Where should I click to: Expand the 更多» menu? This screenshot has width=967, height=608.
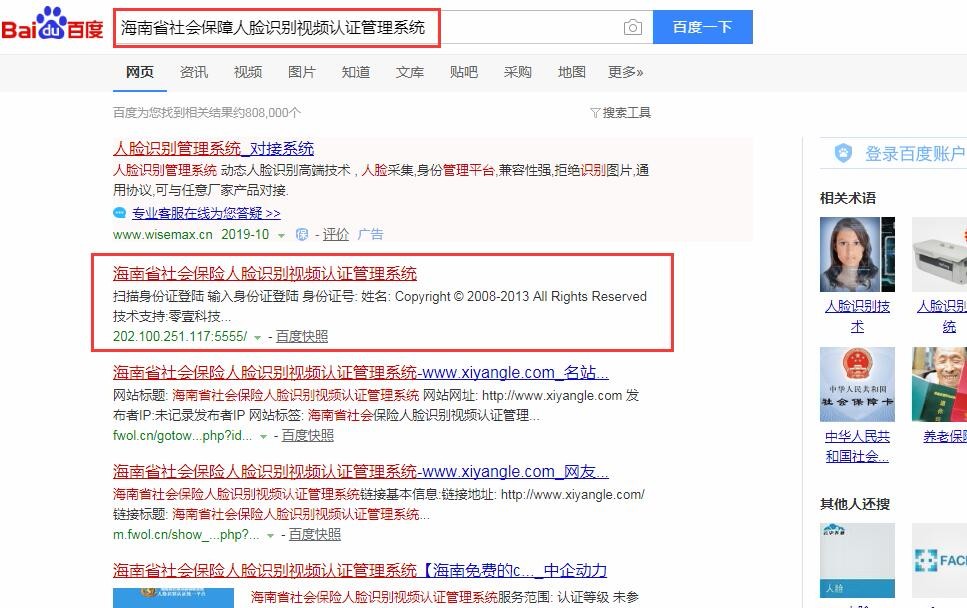tap(625, 72)
